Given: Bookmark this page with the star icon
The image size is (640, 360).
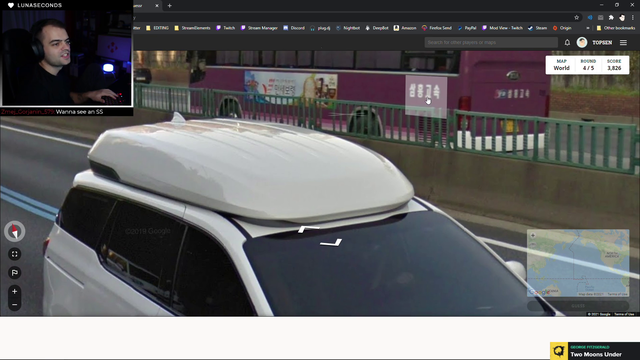Looking at the screenshot, I should 576,18.
